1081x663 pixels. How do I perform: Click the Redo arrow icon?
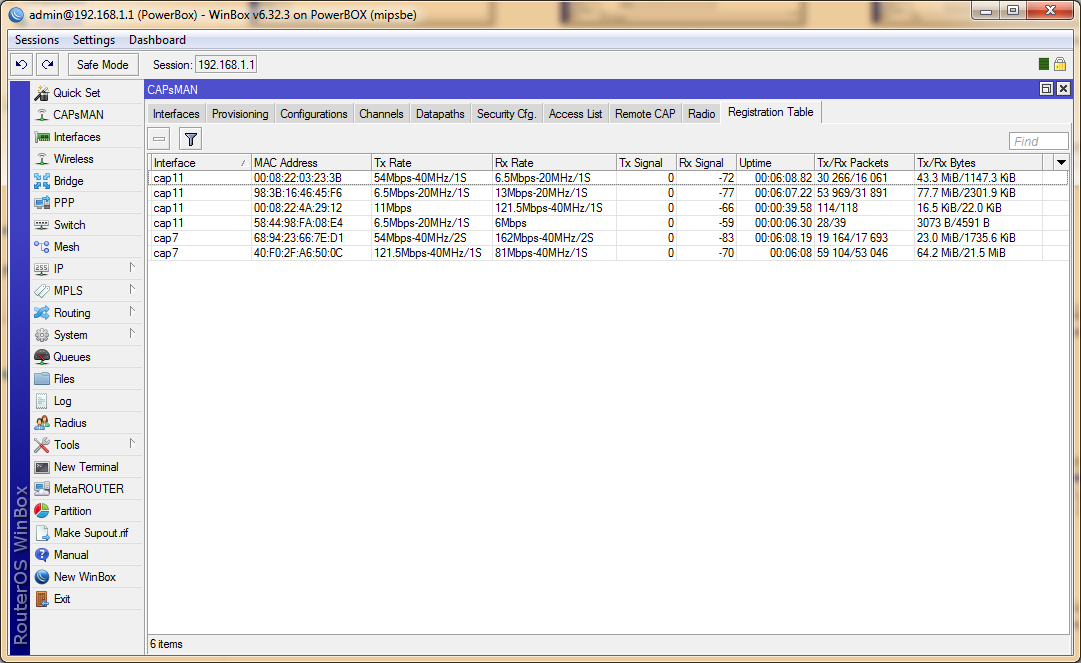pos(47,65)
